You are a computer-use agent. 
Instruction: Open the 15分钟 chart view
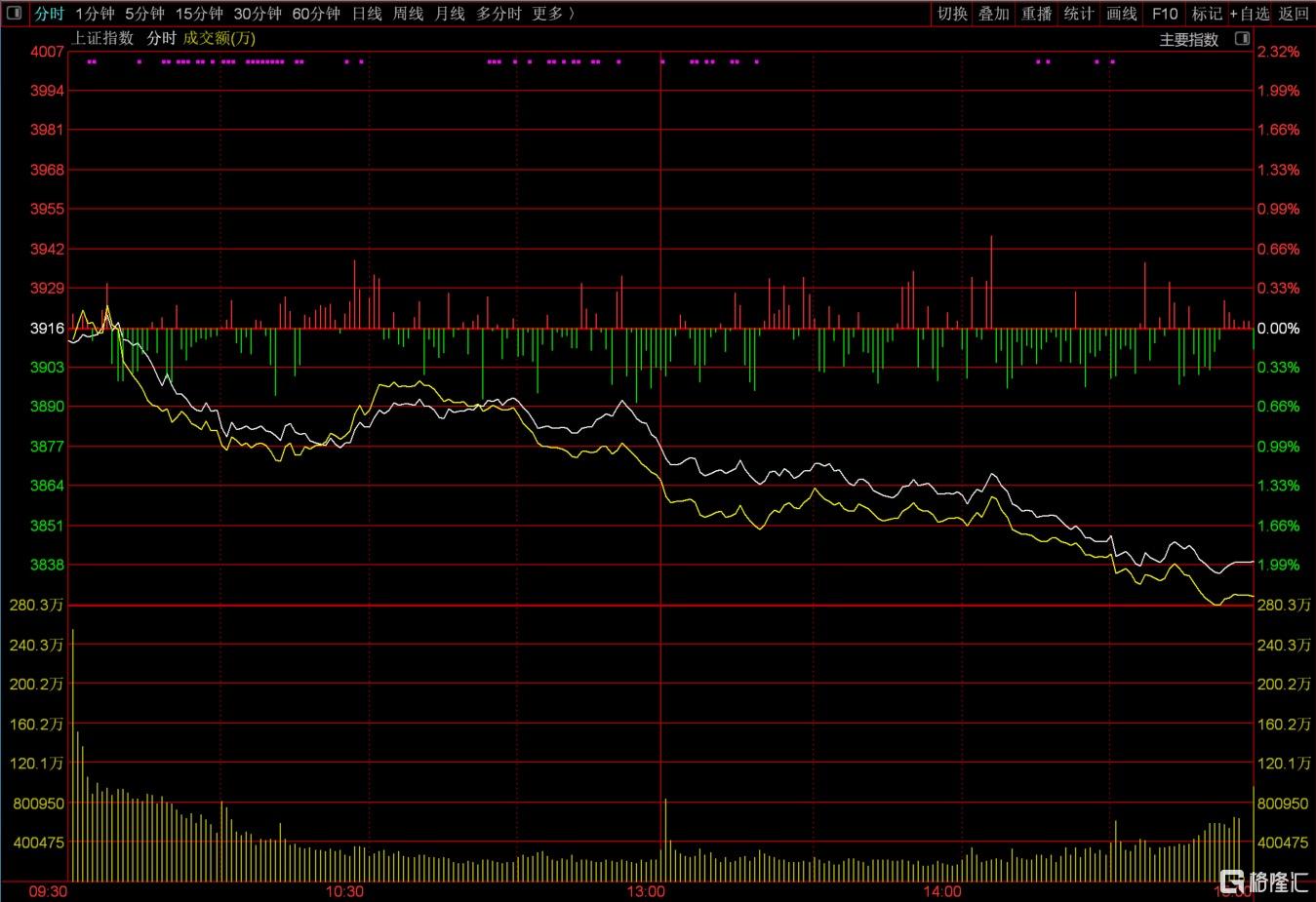pos(199,14)
